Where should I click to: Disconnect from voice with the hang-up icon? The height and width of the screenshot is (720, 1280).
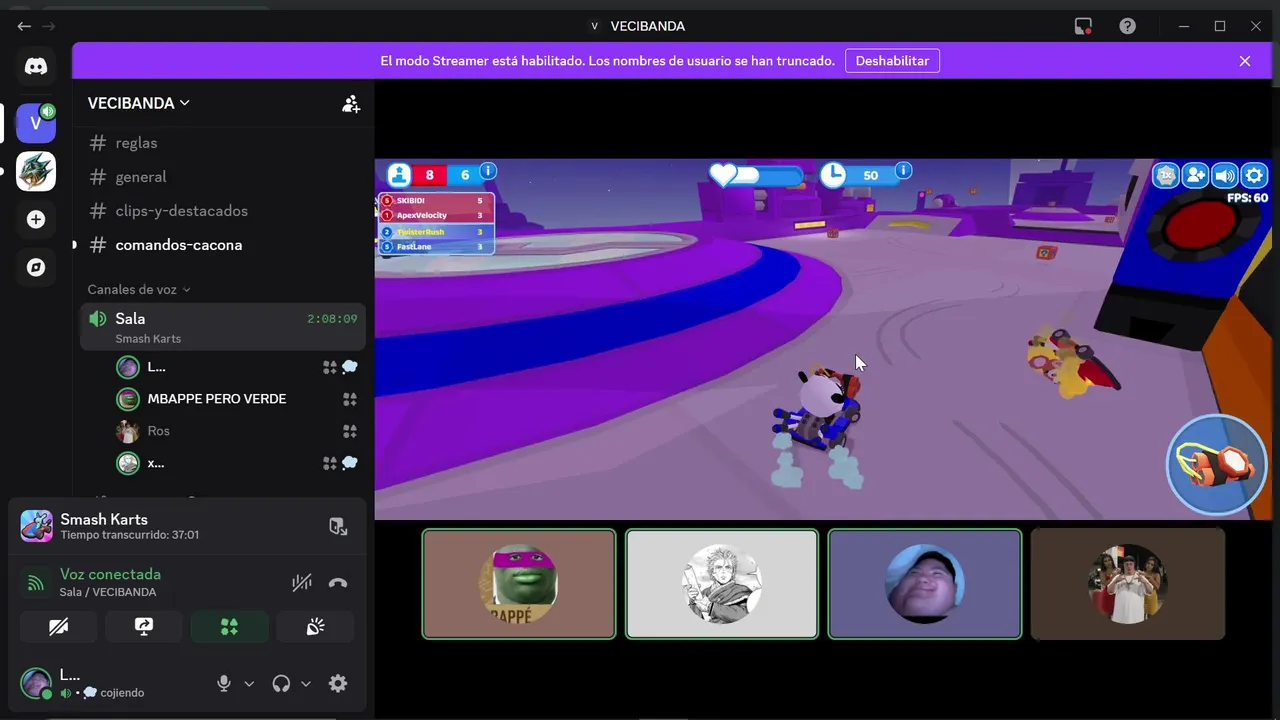click(x=338, y=583)
